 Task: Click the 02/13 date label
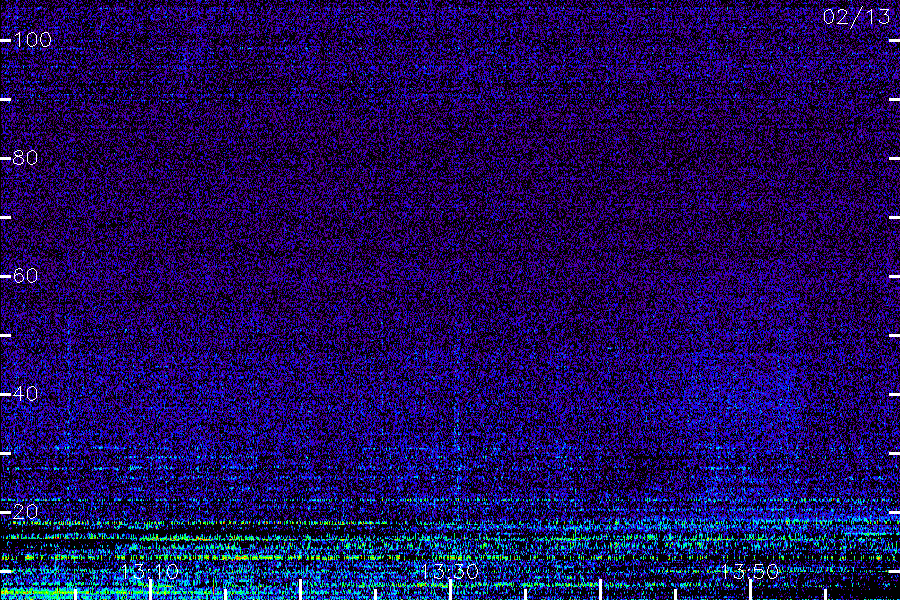[856, 17]
